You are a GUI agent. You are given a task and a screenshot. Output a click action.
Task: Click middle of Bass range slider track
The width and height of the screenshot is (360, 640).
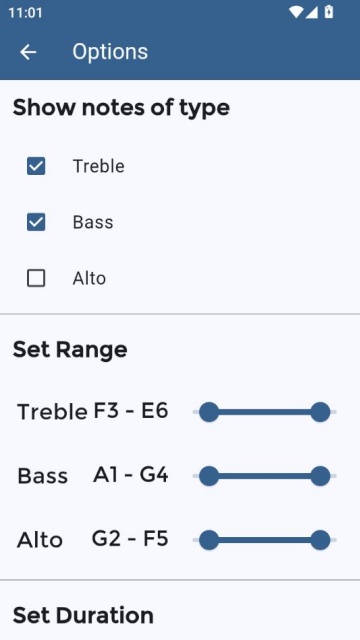[264, 476]
